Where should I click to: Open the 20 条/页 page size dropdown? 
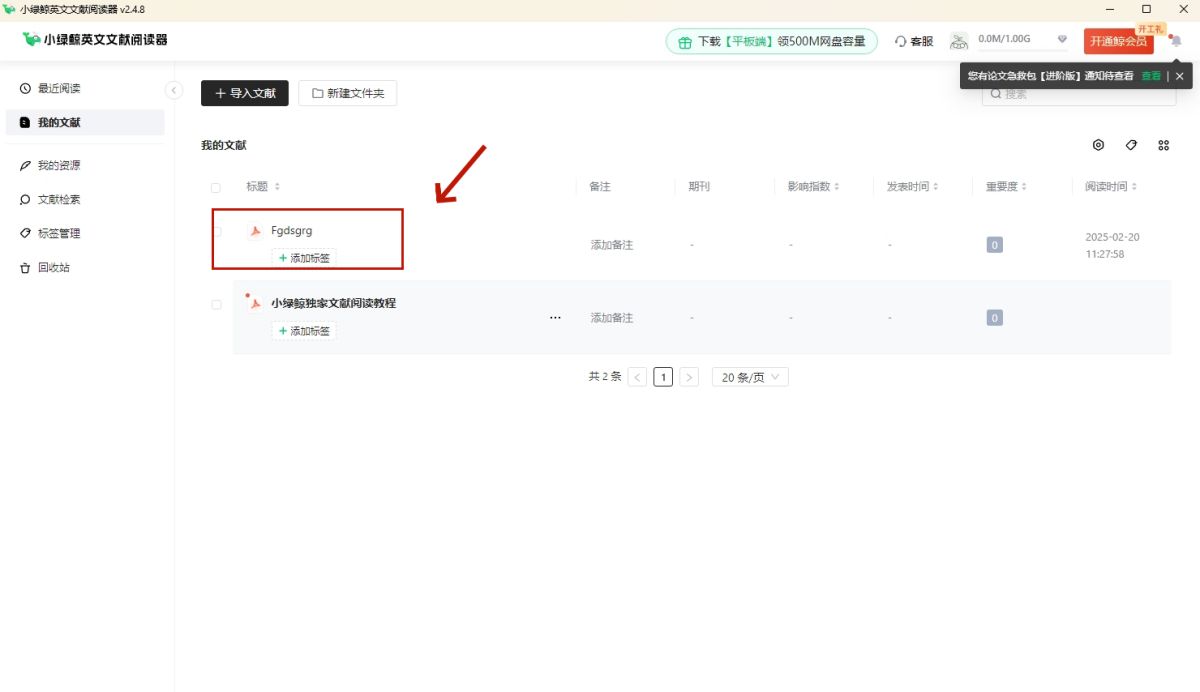(x=750, y=377)
